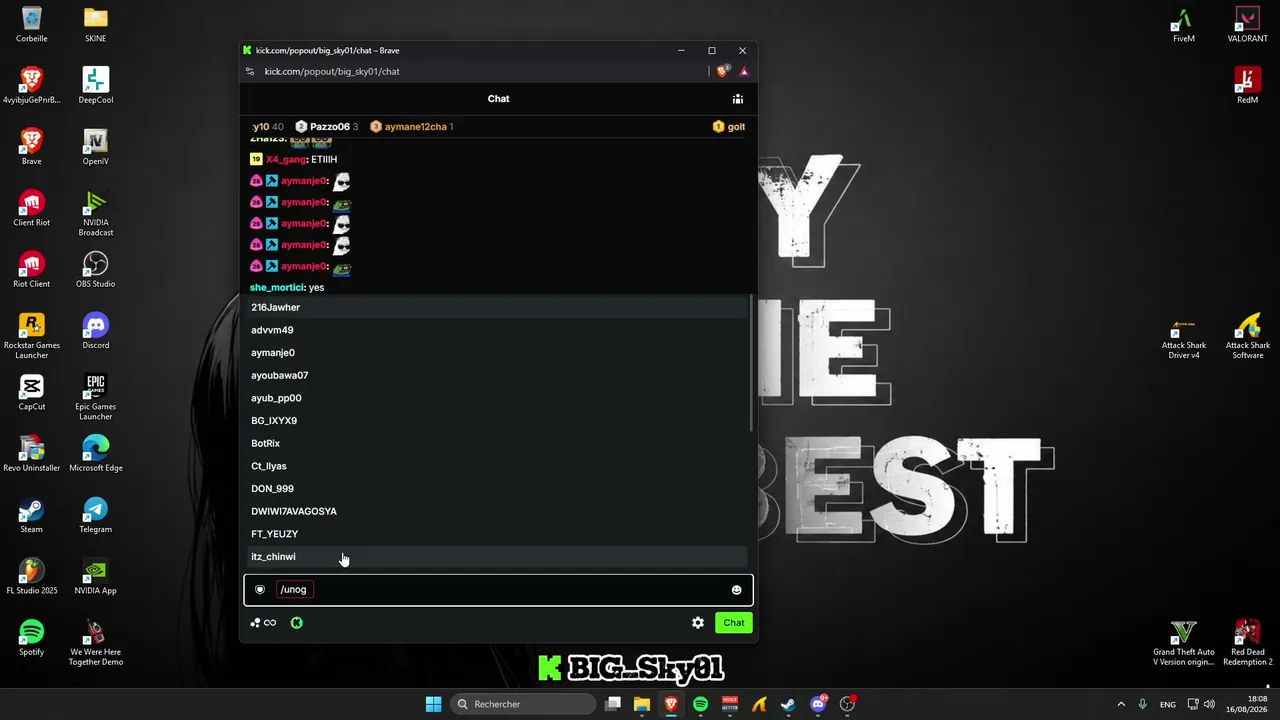Select the CapCut desktop shortcut

pyautogui.click(x=32, y=393)
